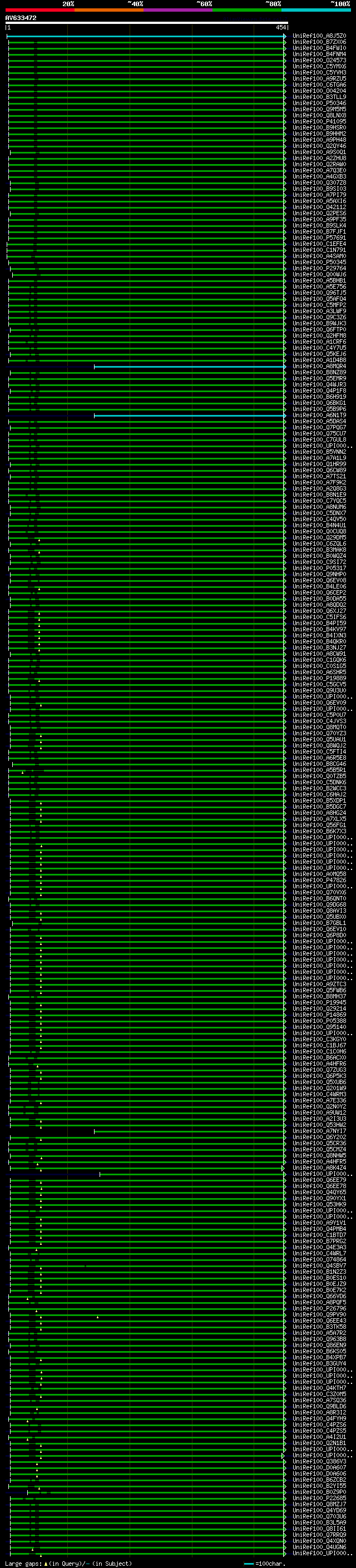Click hit UniRef100_Q42112
The image size is (356, 1568).
[319, 207]
